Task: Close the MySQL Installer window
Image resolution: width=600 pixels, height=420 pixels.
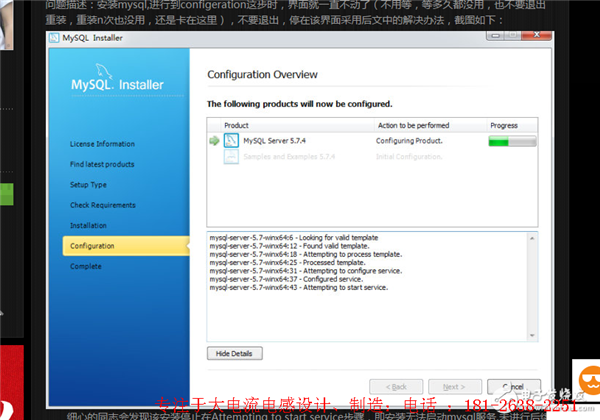Action: point(536,35)
